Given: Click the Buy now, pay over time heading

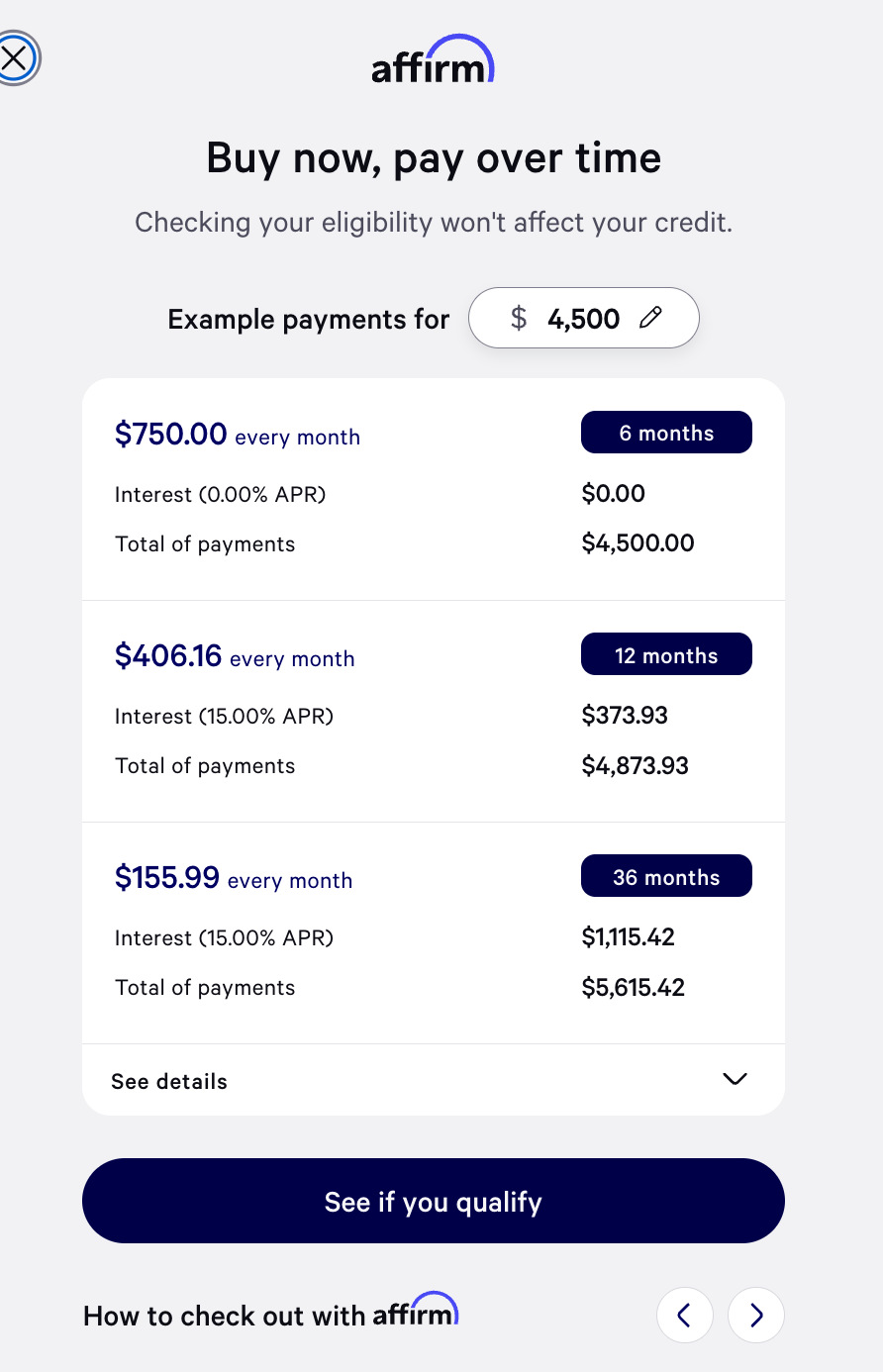Looking at the screenshot, I should pos(434,158).
